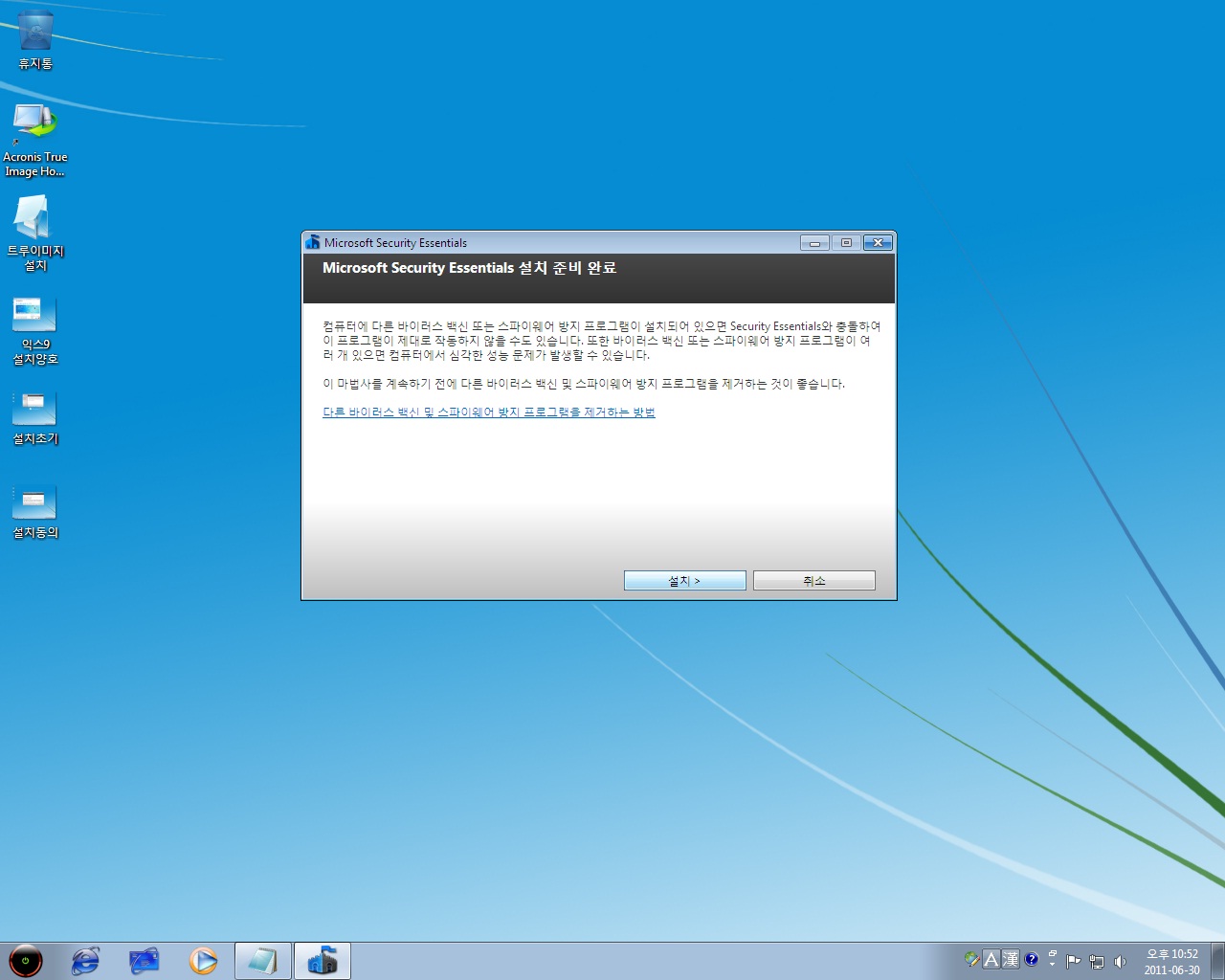Open the Acronis True Image Home shortcut
The width and height of the screenshot is (1225, 980).
tap(35, 140)
